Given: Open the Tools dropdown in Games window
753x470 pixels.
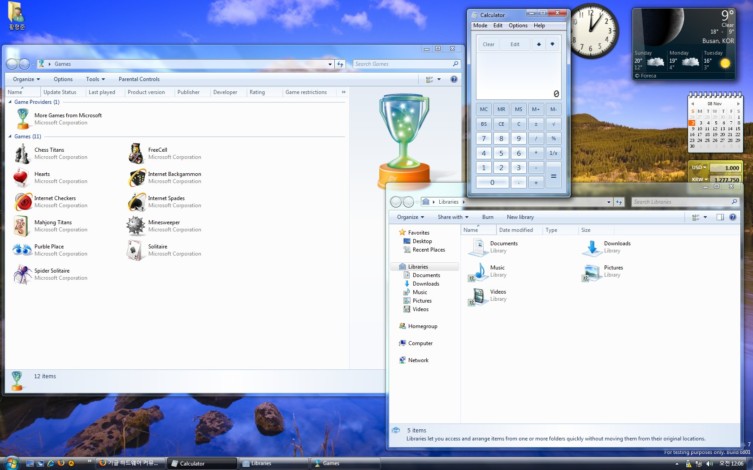Looking at the screenshot, I should [x=95, y=79].
